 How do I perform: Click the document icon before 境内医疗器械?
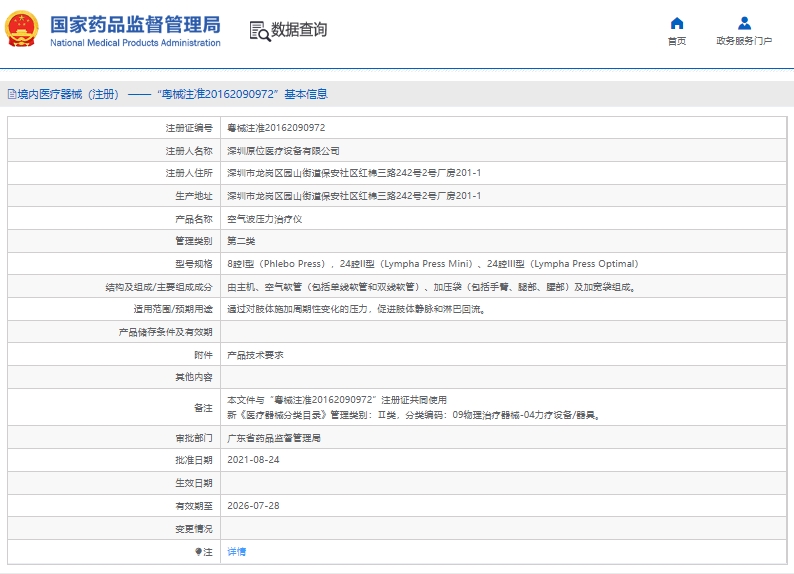12,94
